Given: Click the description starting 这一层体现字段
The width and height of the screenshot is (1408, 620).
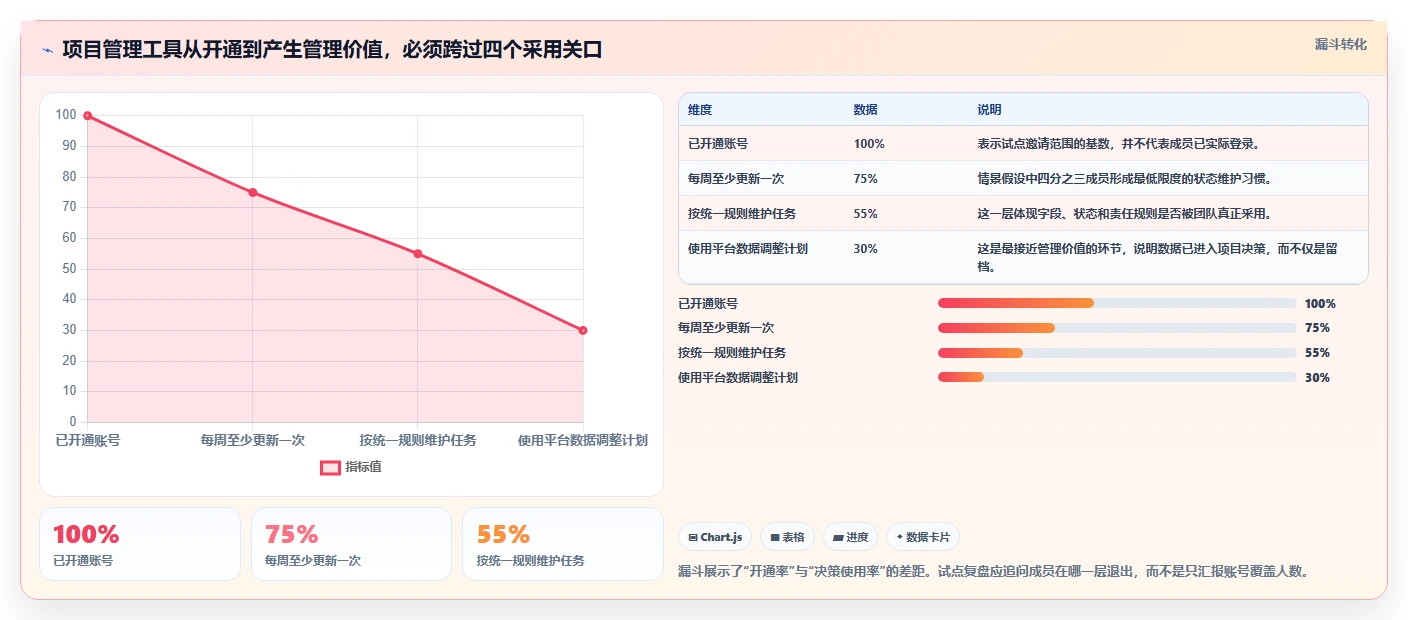Looking at the screenshot, I should tap(1125, 214).
